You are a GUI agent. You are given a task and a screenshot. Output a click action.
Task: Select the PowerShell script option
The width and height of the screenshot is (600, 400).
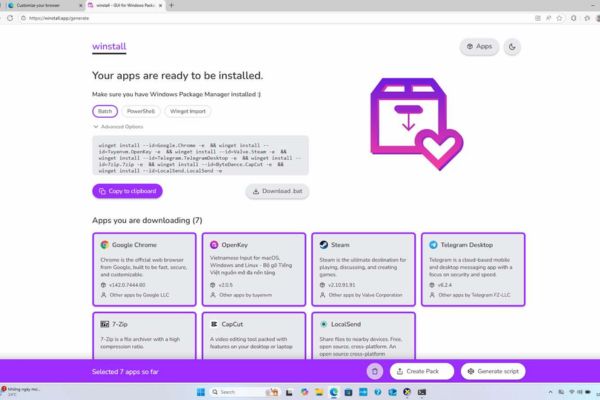[x=141, y=111]
